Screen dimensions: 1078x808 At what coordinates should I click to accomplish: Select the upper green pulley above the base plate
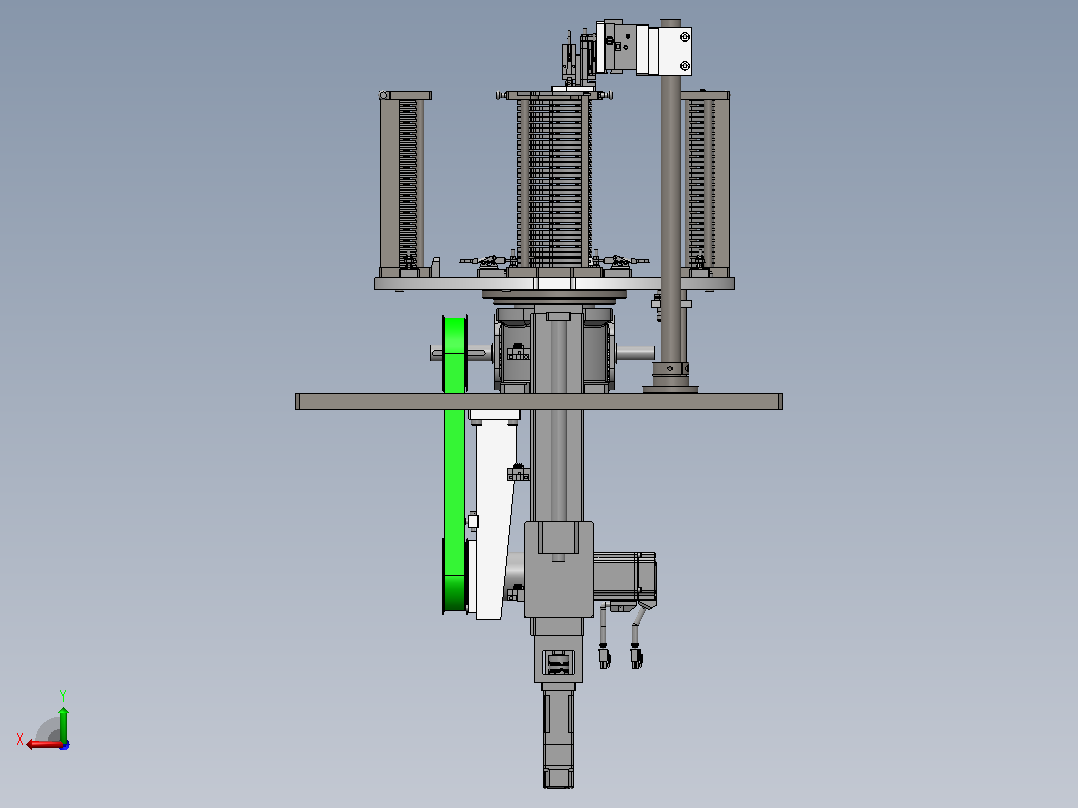tap(454, 355)
